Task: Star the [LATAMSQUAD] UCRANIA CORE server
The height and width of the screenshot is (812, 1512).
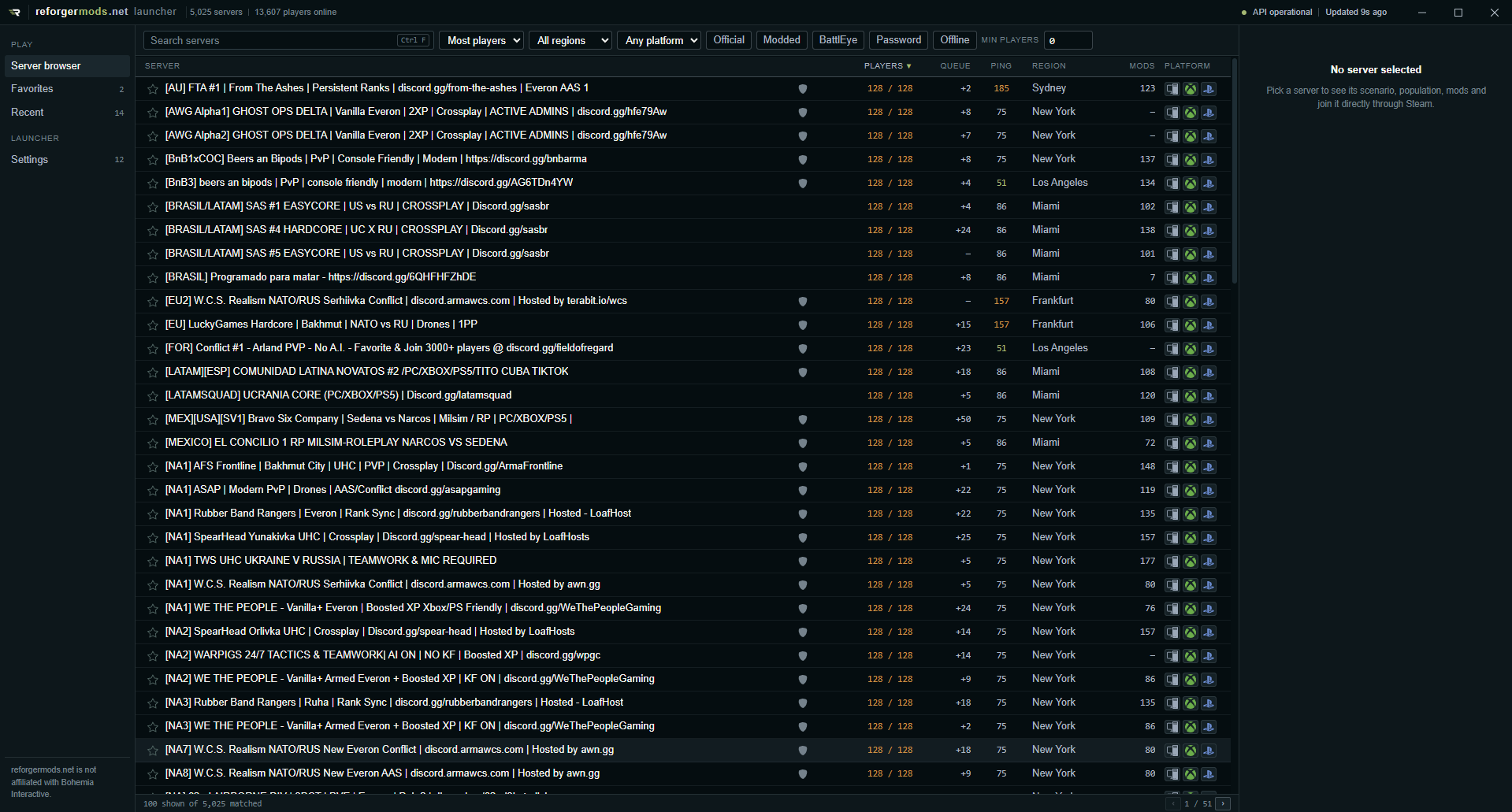Action: 153,396
